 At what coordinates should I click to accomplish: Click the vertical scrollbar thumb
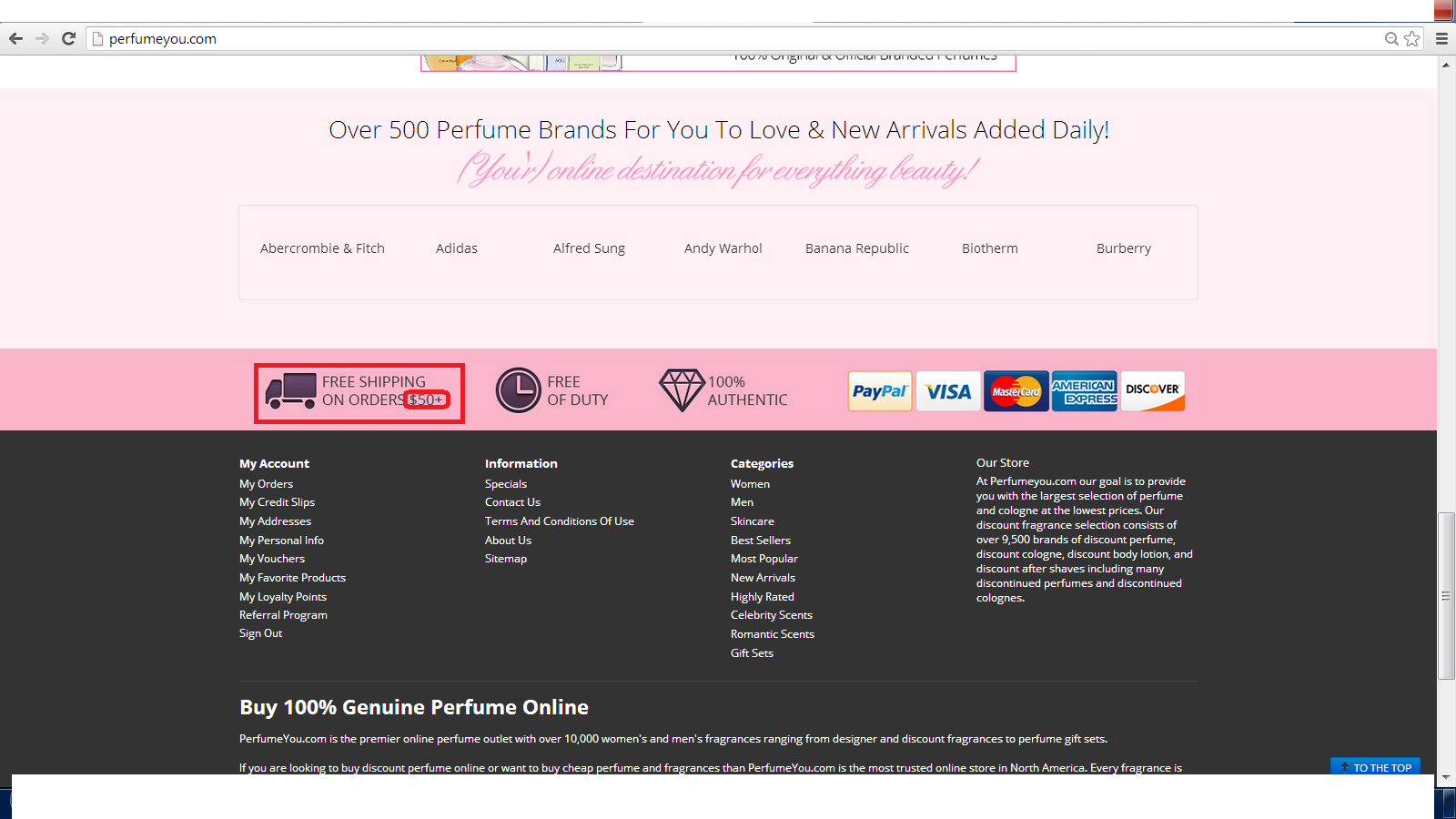[1446, 596]
